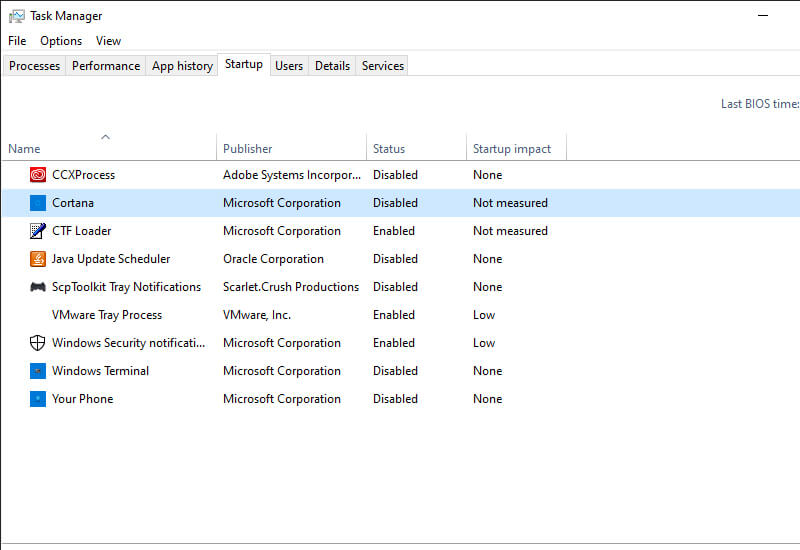Click Scarlet.Crush Productions publisher cell
The width and height of the screenshot is (800, 550).
(291, 287)
